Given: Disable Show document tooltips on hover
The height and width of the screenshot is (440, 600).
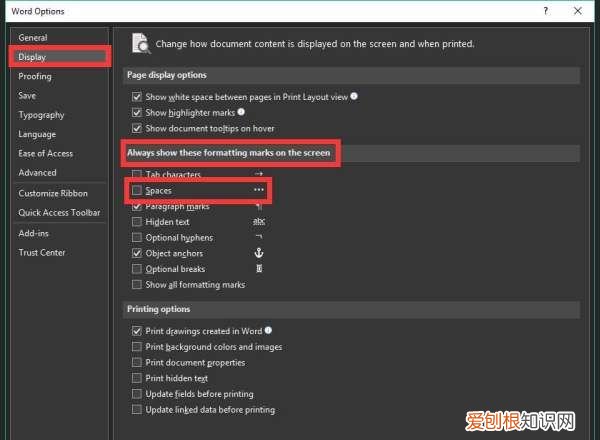Looking at the screenshot, I should pos(137,129).
